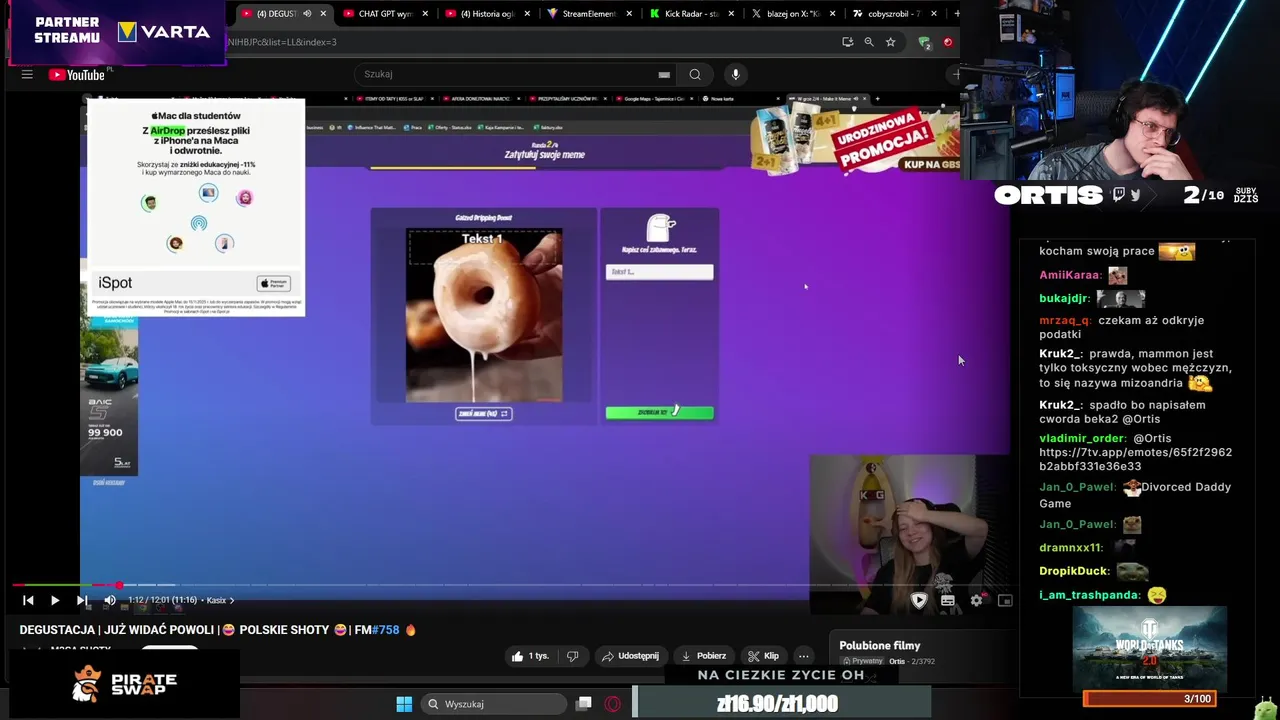This screenshot has width=1280, height=720.
Task: Launch Opera from the taskbar
Action: (613, 704)
